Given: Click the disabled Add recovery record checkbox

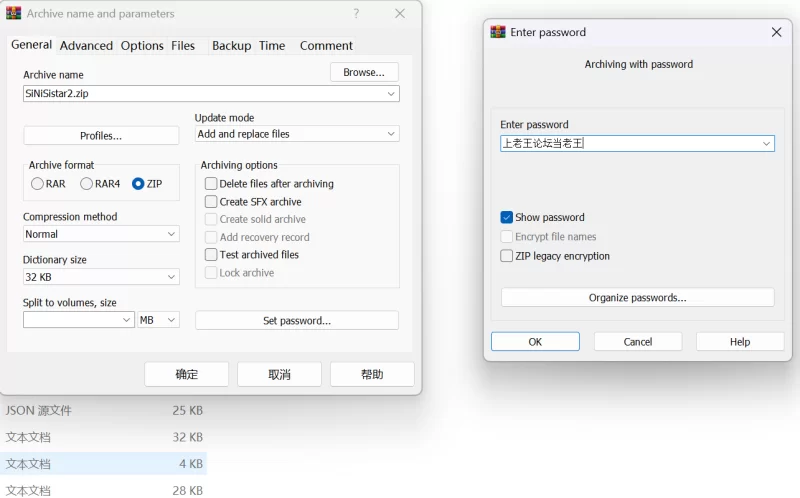Looking at the screenshot, I should point(211,237).
